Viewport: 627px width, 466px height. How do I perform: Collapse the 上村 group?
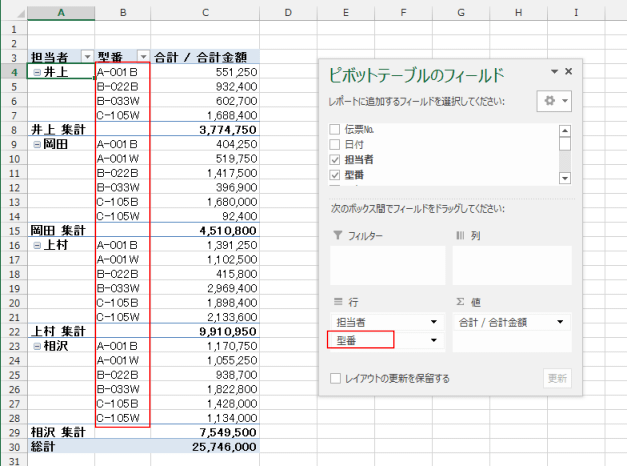tap(37, 245)
